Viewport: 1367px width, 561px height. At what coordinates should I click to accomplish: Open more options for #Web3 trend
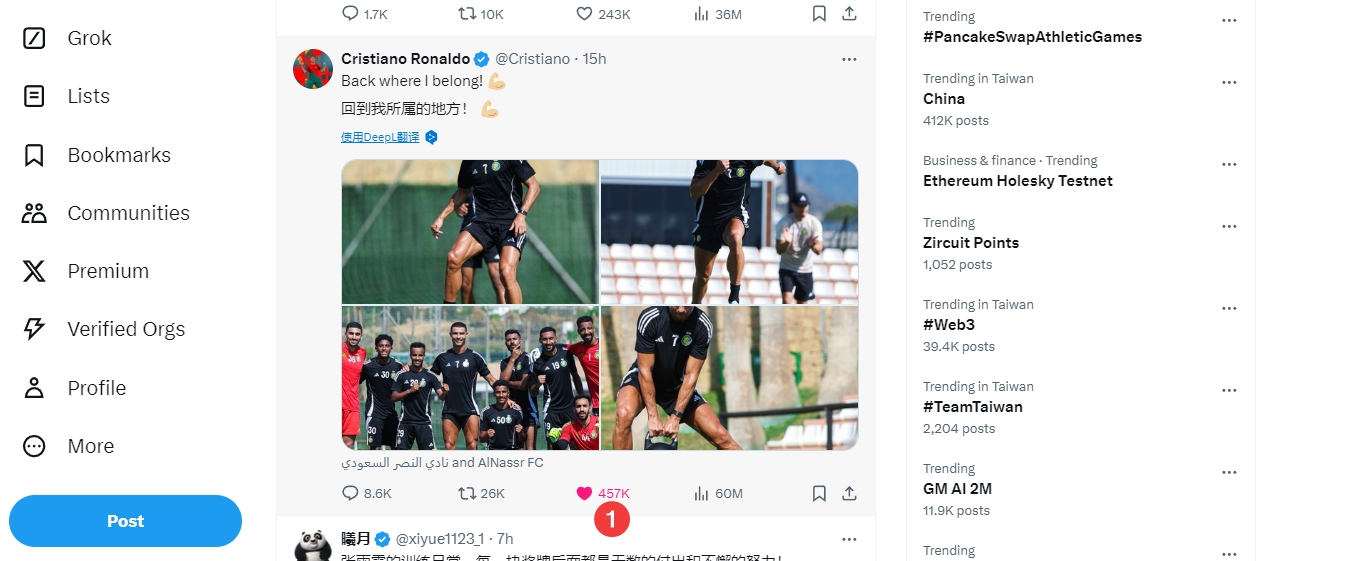[1229, 308]
